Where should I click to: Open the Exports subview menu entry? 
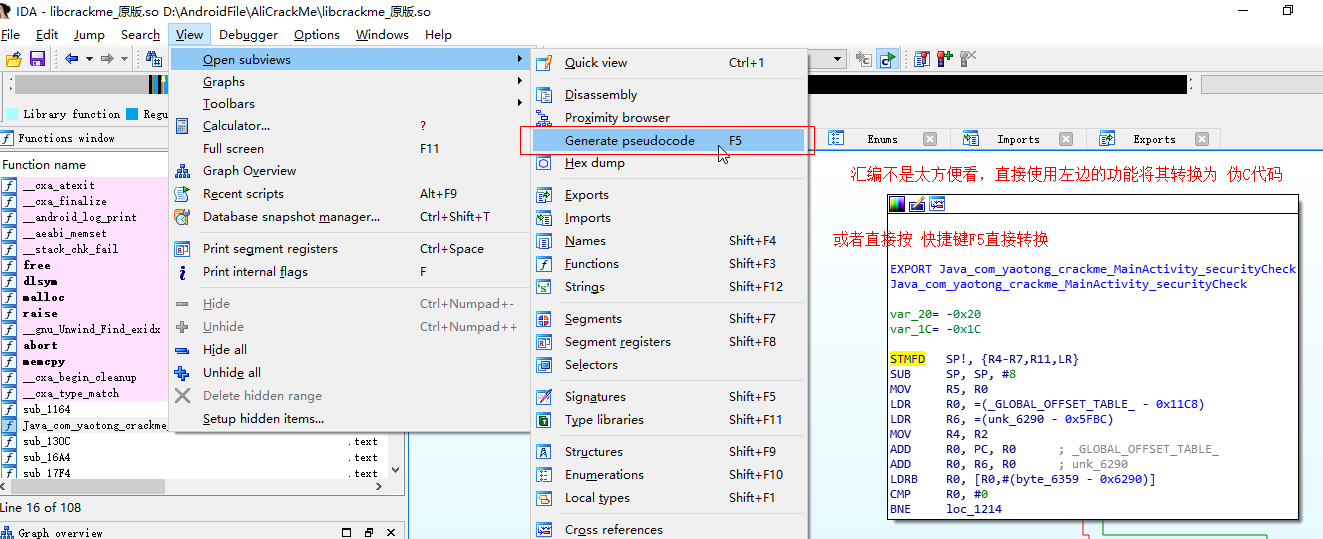pos(668,195)
